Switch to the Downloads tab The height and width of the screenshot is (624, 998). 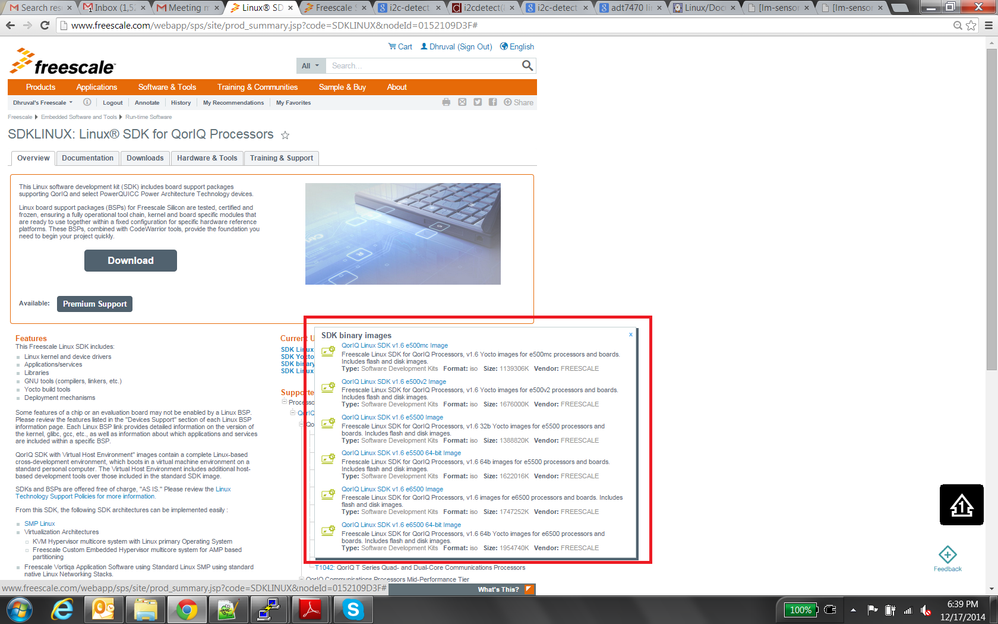[145, 158]
